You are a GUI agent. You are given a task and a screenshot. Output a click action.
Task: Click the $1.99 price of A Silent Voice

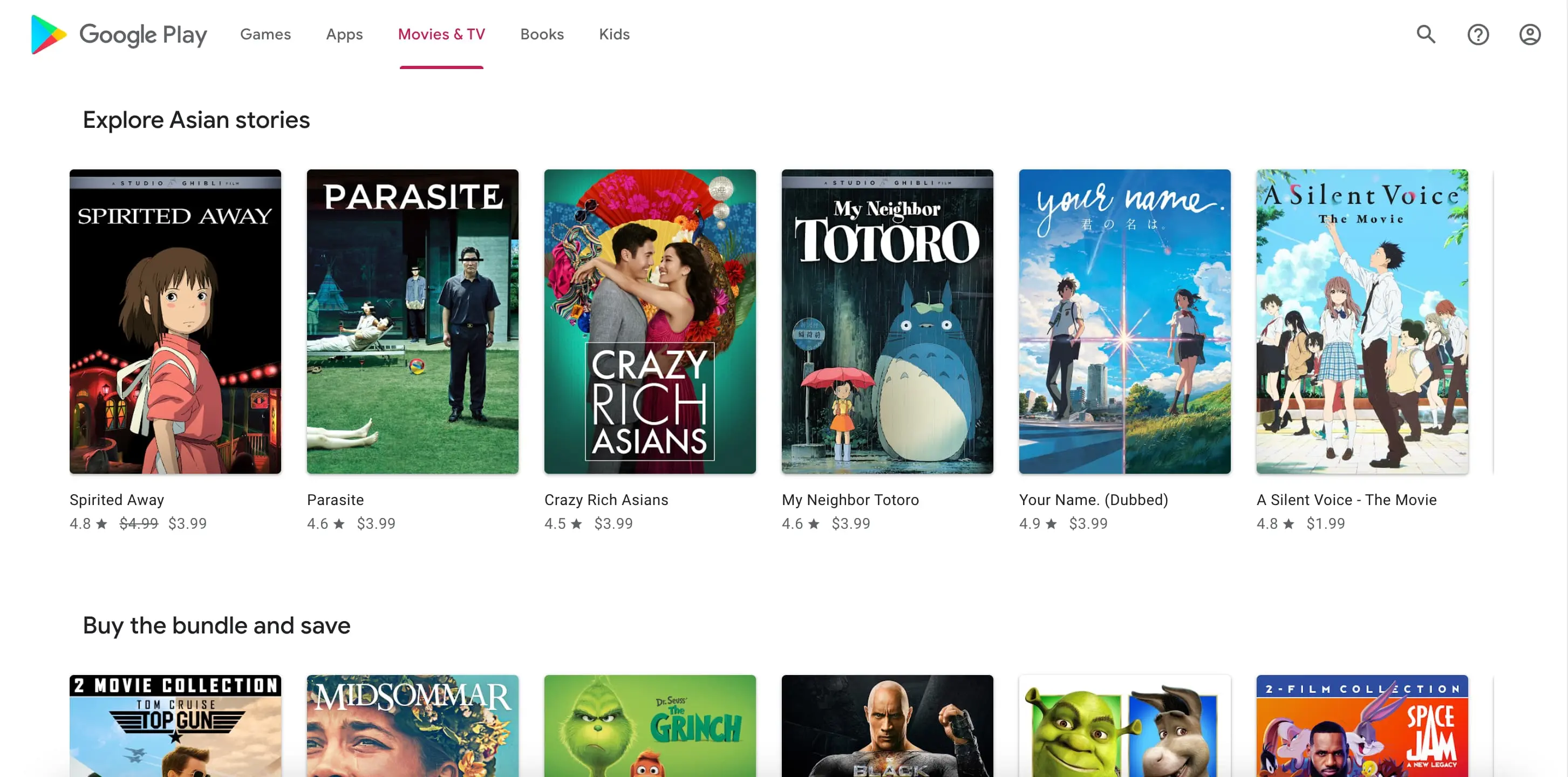click(x=1326, y=524)
